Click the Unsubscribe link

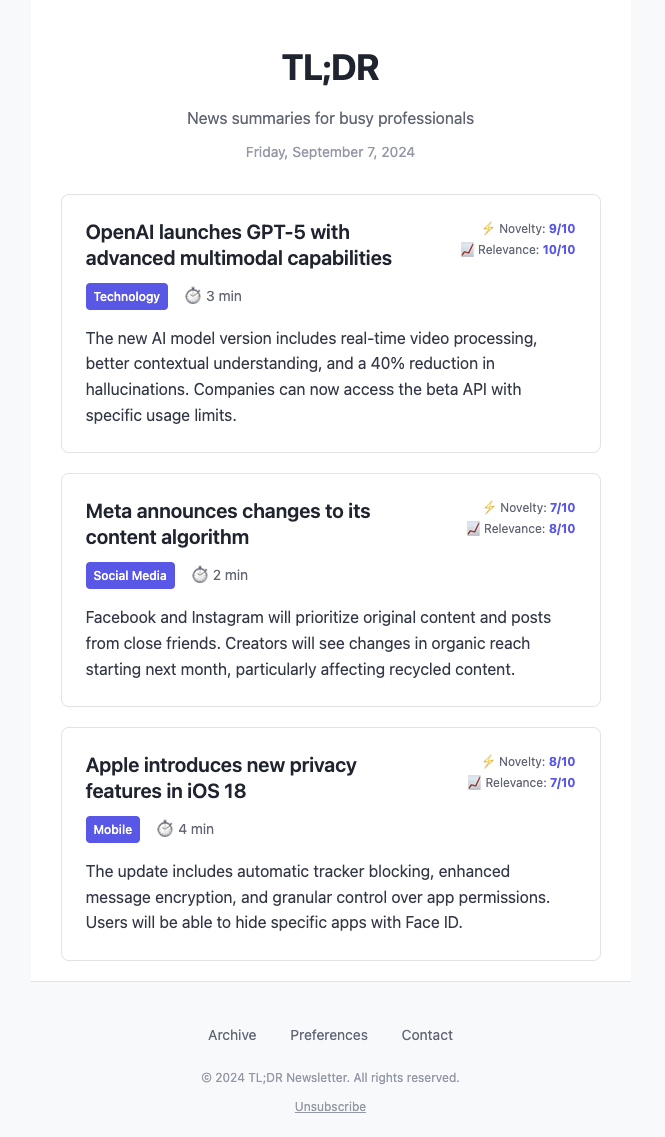(x=330, y=1106)
